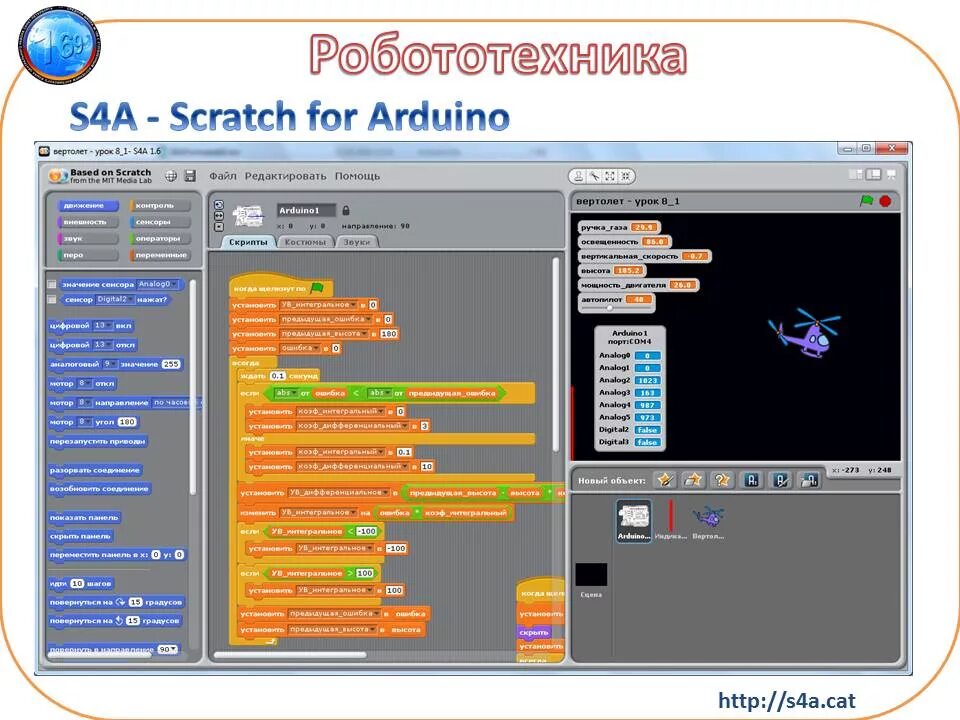Image resolution: width=960 pixels, height=720 pixels.
Task: Select the Вертол sprite thumbnail
Action: click(709, 518)
